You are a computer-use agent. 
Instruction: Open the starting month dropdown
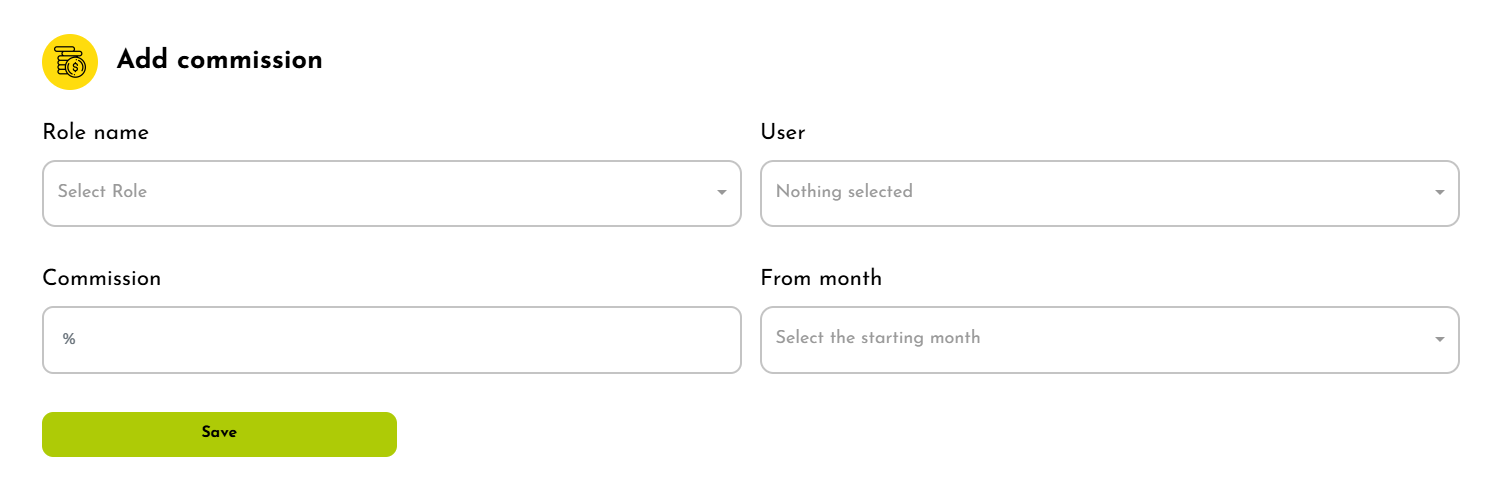click(x=1109, y=340)
